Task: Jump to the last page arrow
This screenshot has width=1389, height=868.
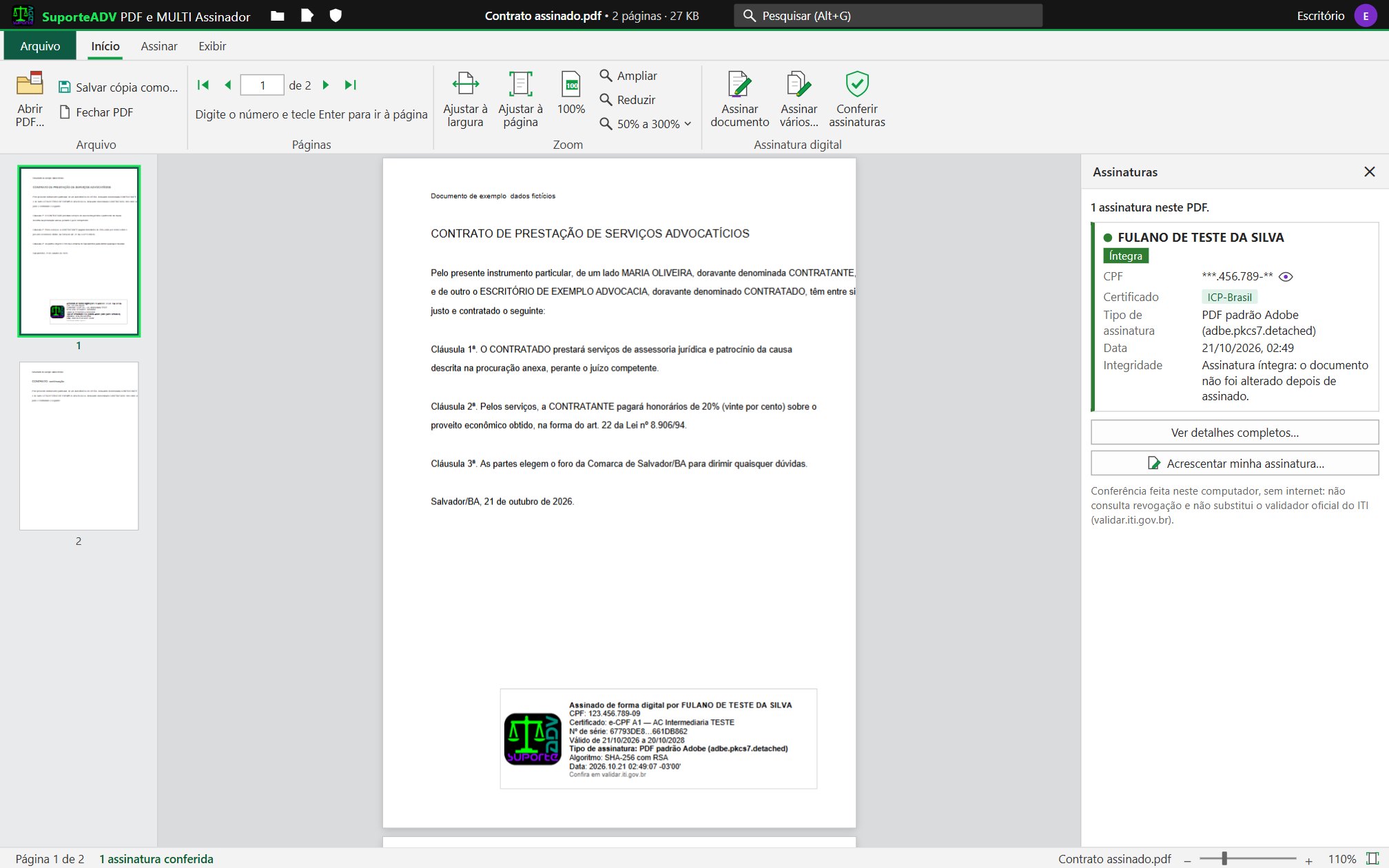Action: tap(351, 85)
